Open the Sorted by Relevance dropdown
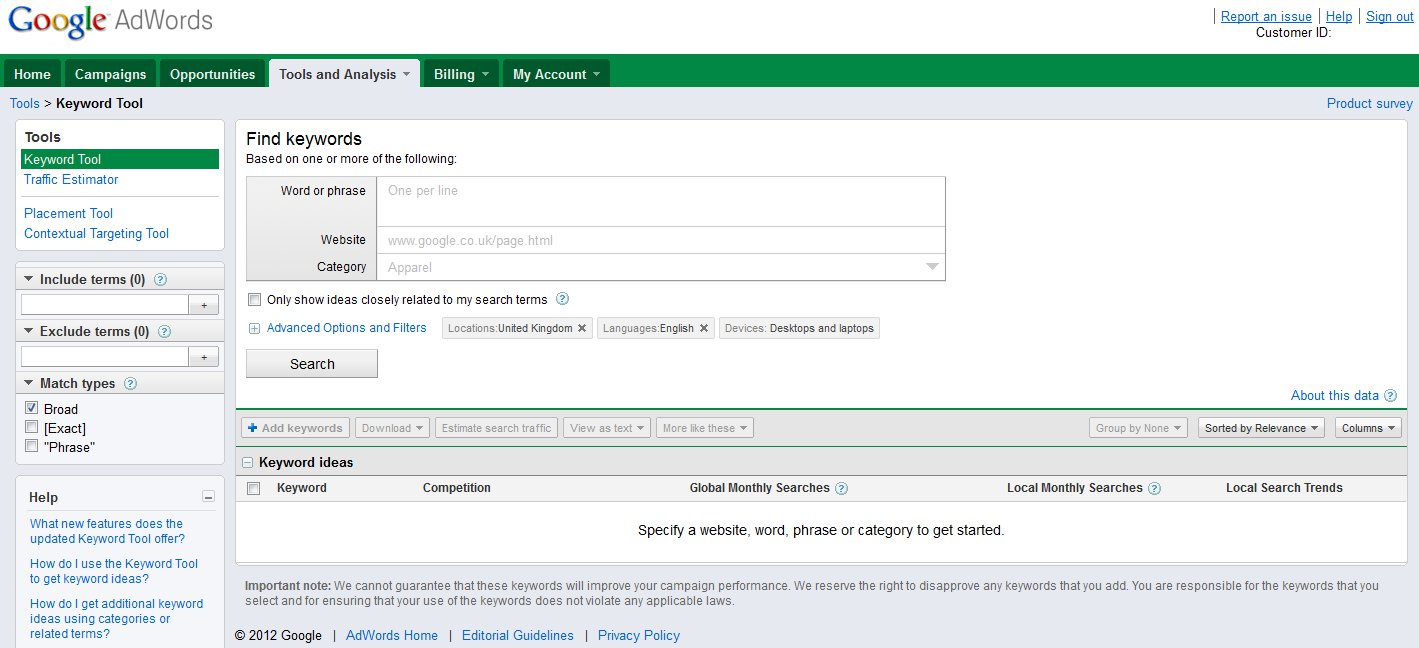The width and height of the screenshot is (1419, 648). (x=1261, y=428)
